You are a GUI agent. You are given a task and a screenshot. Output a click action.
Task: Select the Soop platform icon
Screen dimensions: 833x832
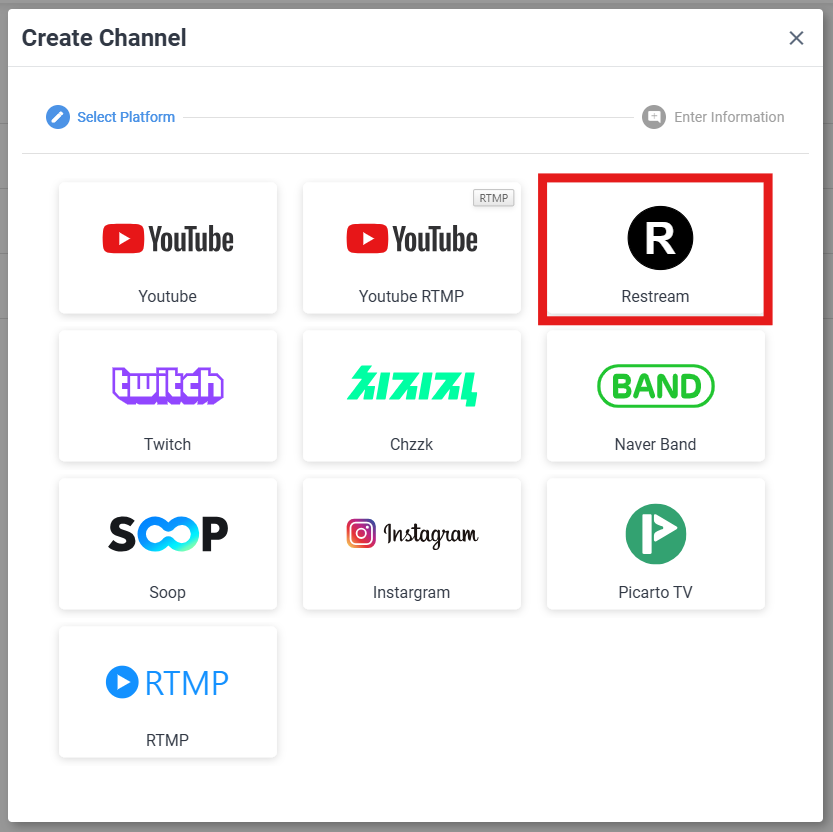[x=167, y=534]
